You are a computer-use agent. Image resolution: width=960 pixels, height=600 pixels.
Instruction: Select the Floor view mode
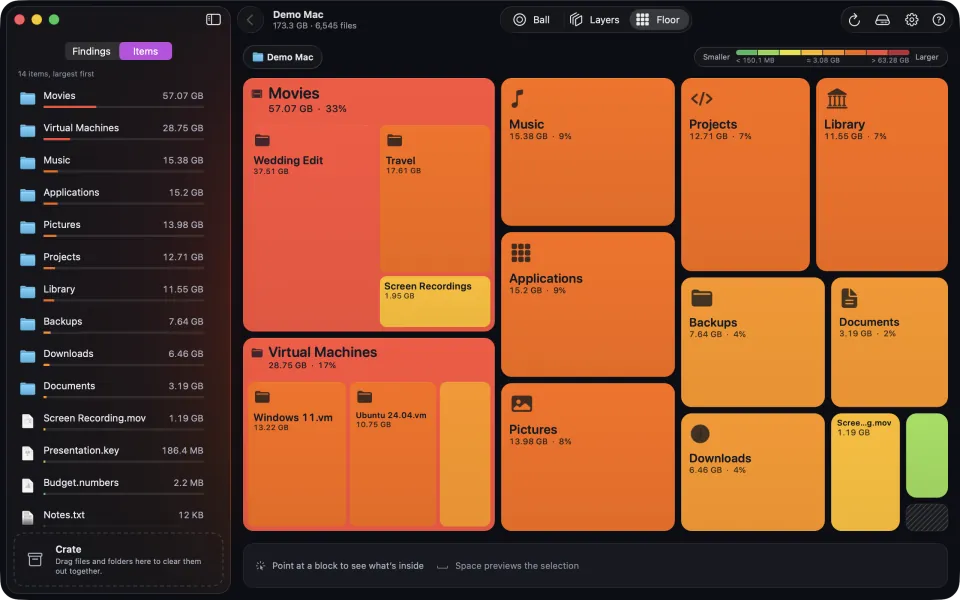[659, 20]
